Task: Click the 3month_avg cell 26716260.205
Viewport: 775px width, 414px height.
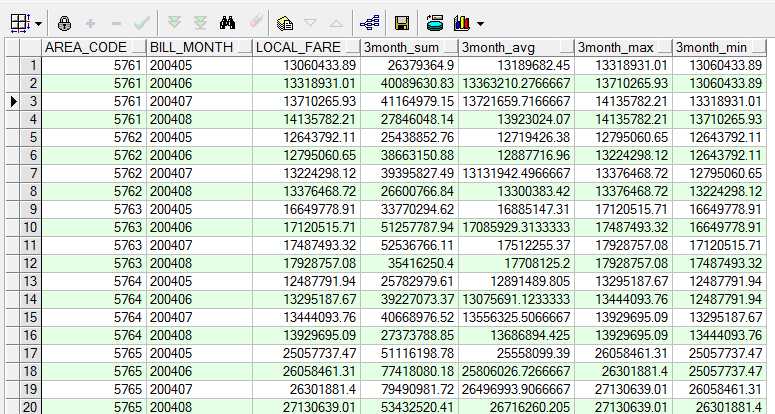Action: [x=517, y=407]
